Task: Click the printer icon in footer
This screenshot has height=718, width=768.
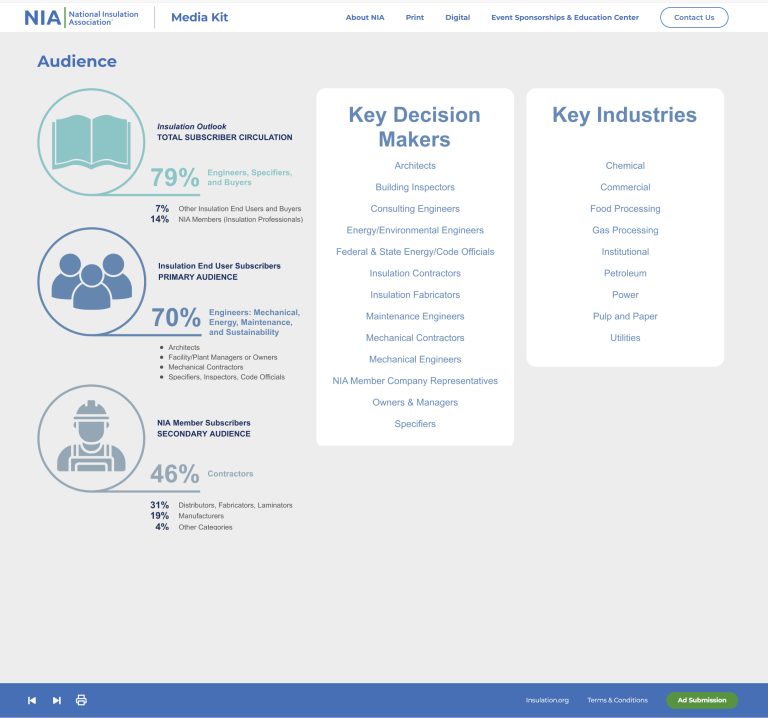Action: (82, 700)
